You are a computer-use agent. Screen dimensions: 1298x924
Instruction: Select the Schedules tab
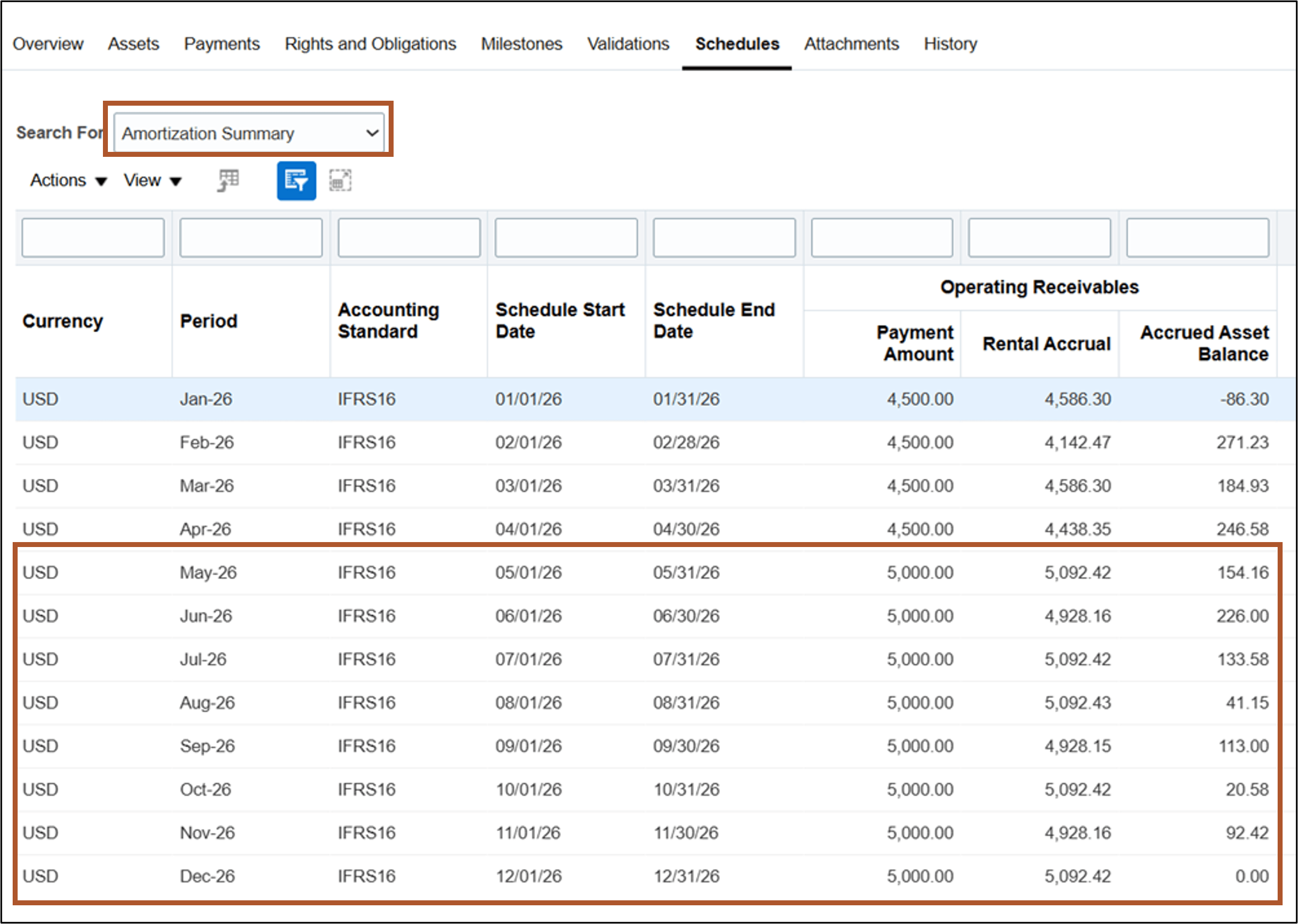coord(738,44)
